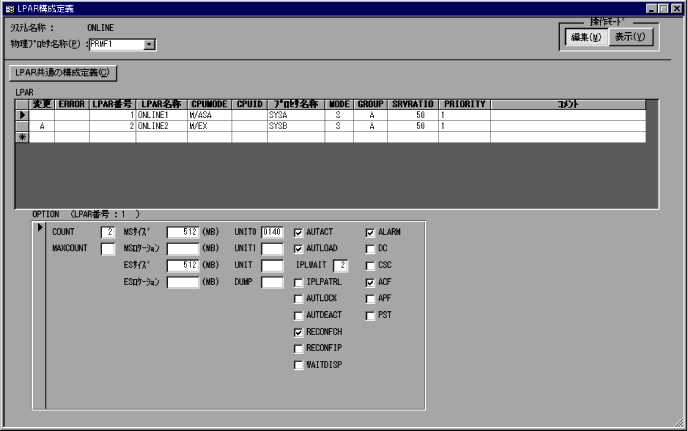The image size is (688, 431).
Task: Click the LPAR番号 column header
Action: (113, 104)
